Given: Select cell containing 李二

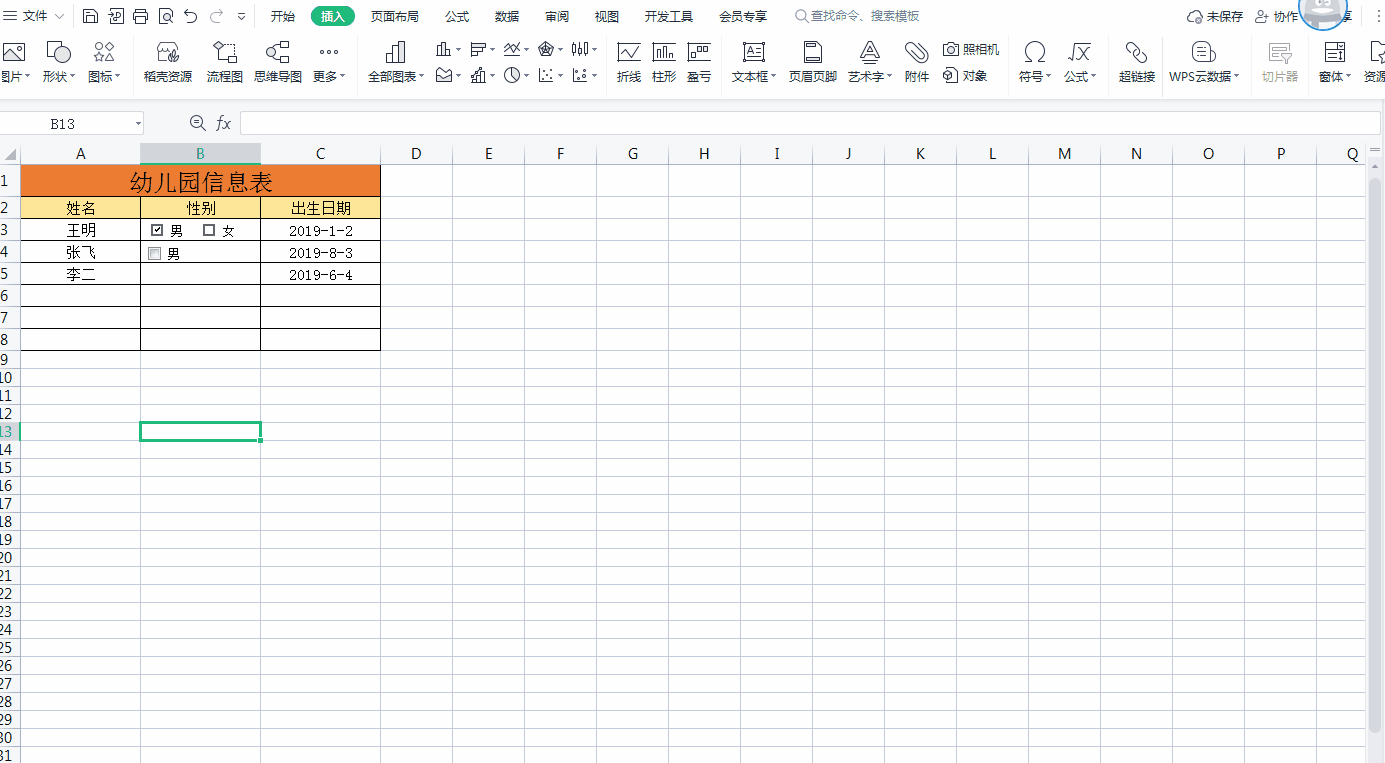Looking at the screenshot, I should pos(81,275).
